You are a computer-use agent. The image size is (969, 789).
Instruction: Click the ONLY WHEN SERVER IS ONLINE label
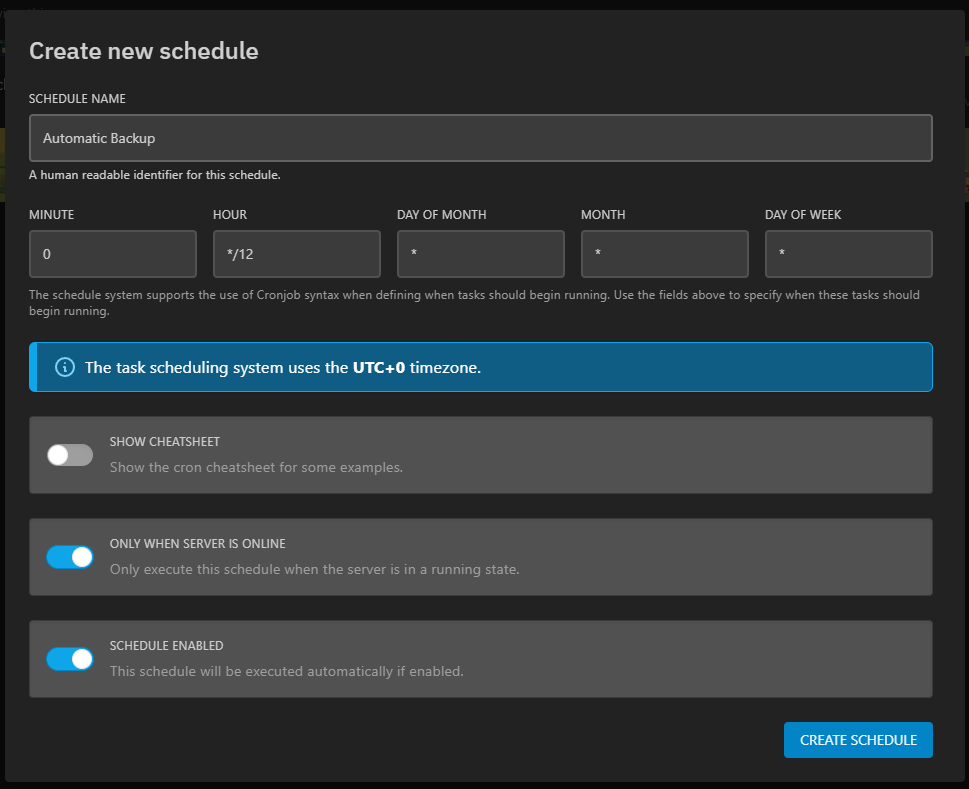pyautogui.click(x=197, y=544)
